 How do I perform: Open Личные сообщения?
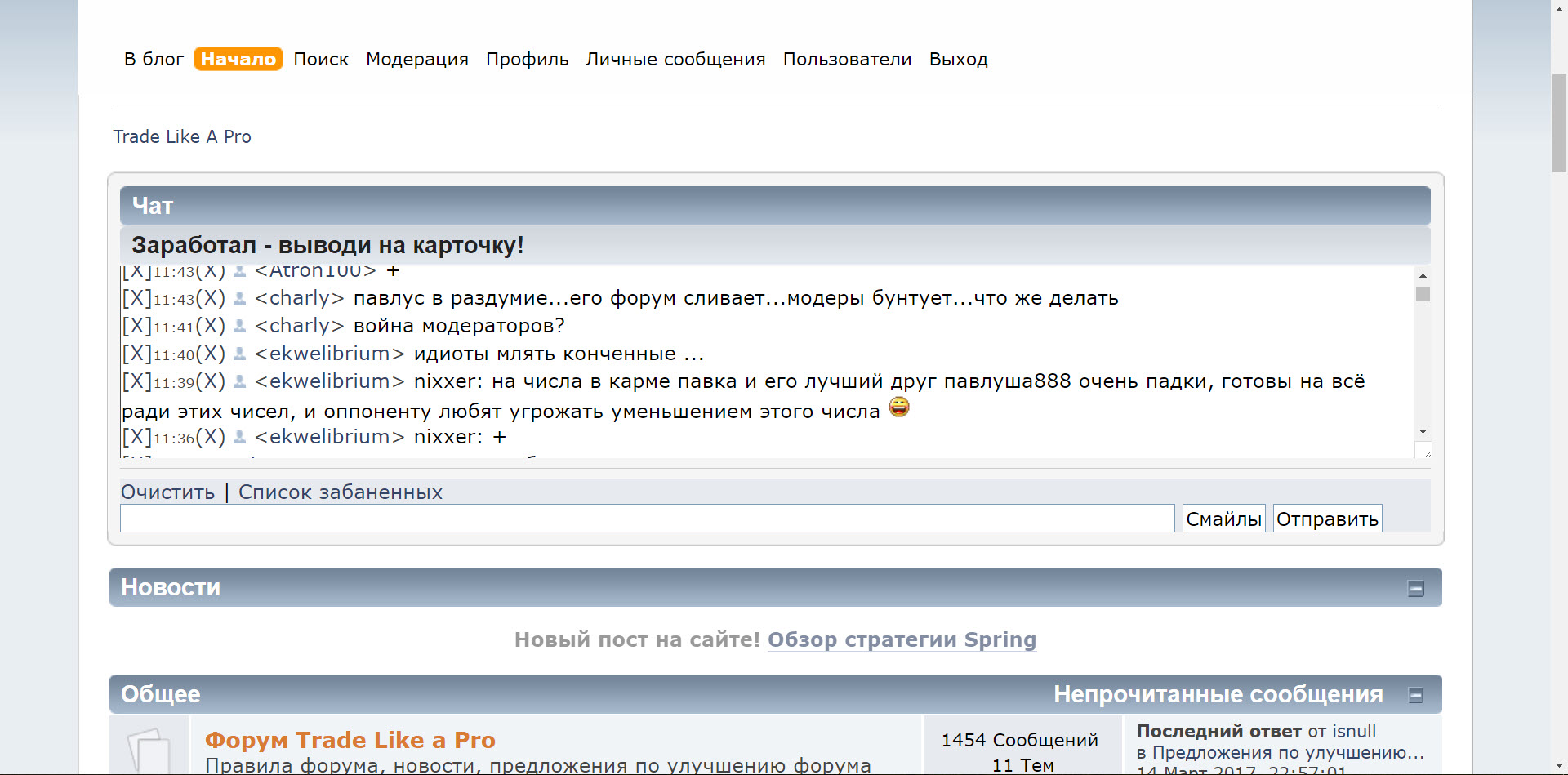pyautogui.click(x=675, y=59)
